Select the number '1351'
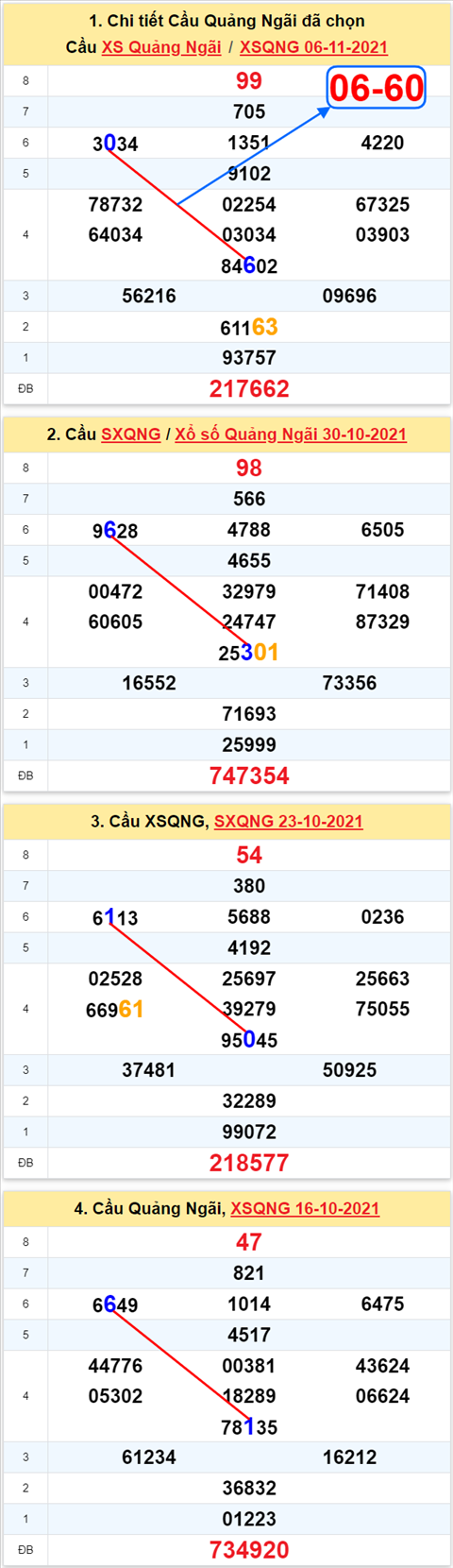 249,143
